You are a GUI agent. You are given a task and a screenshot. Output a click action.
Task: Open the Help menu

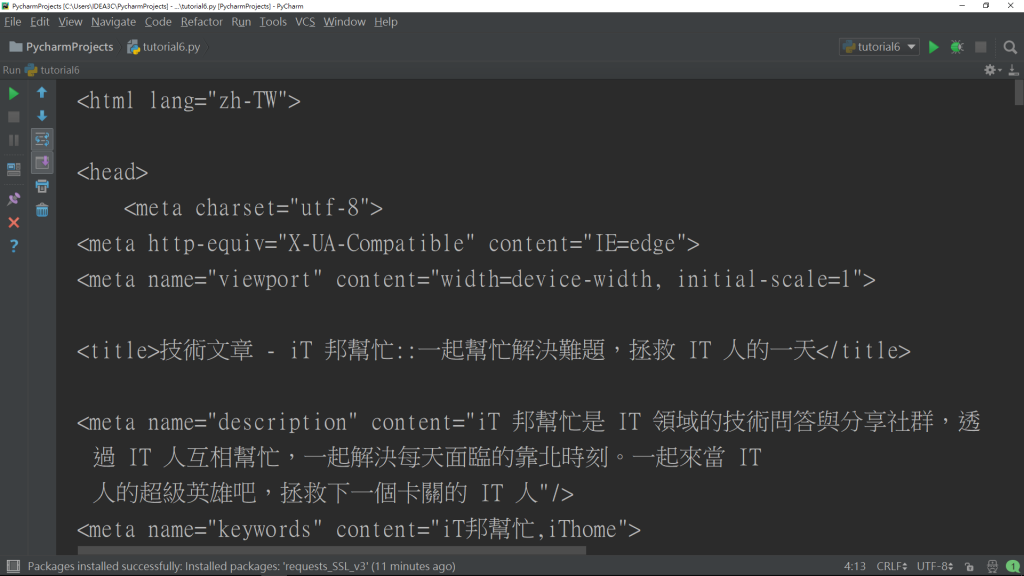385,22
